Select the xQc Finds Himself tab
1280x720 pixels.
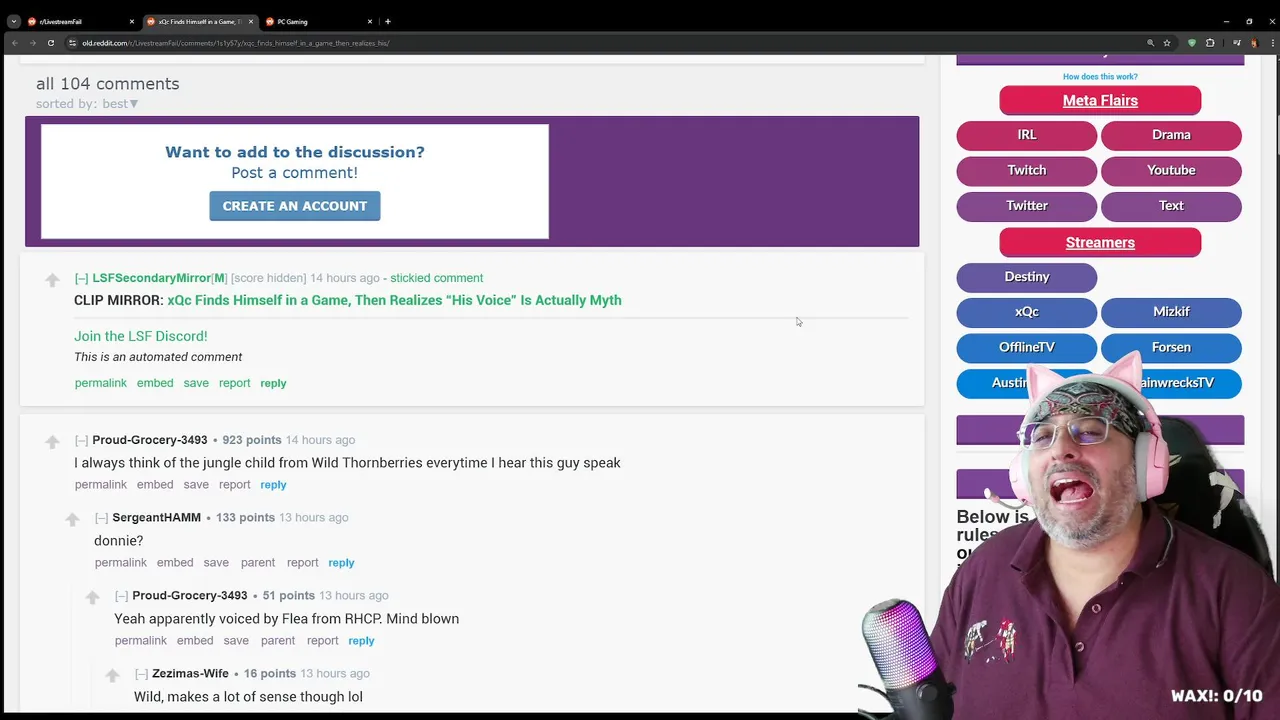point(199,21)
